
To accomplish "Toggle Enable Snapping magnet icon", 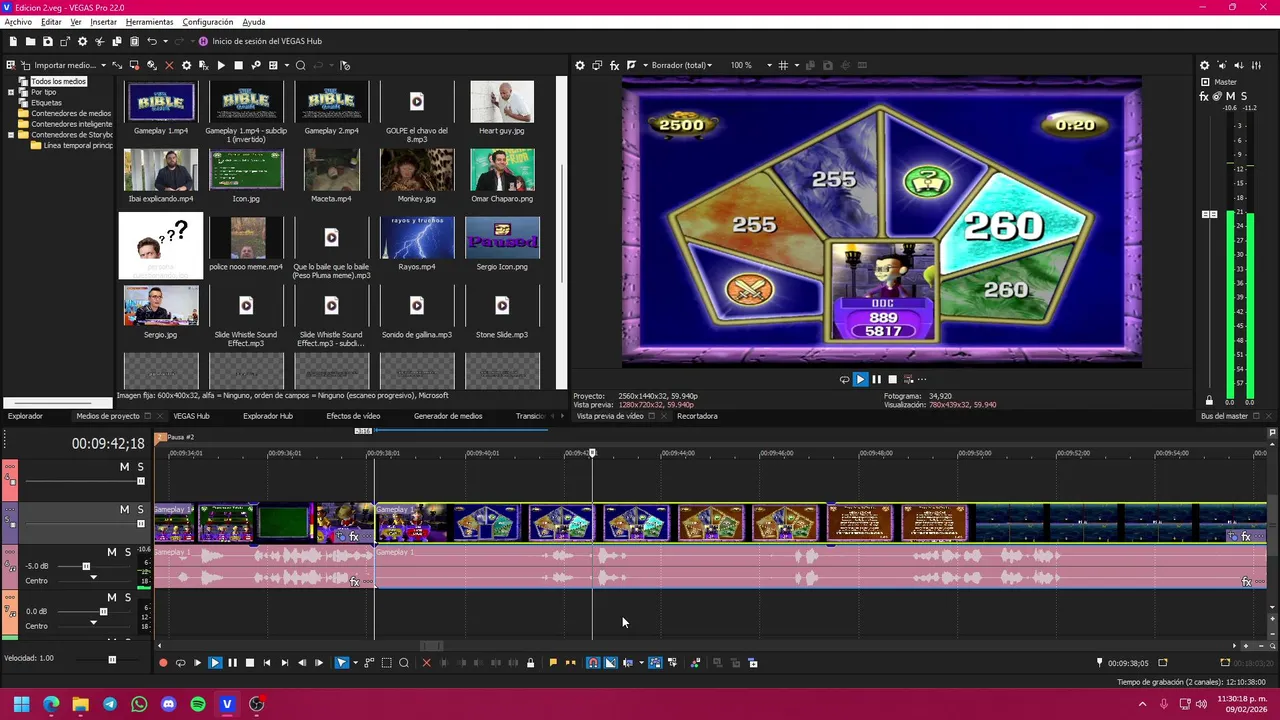I will (x=593, y=662).
